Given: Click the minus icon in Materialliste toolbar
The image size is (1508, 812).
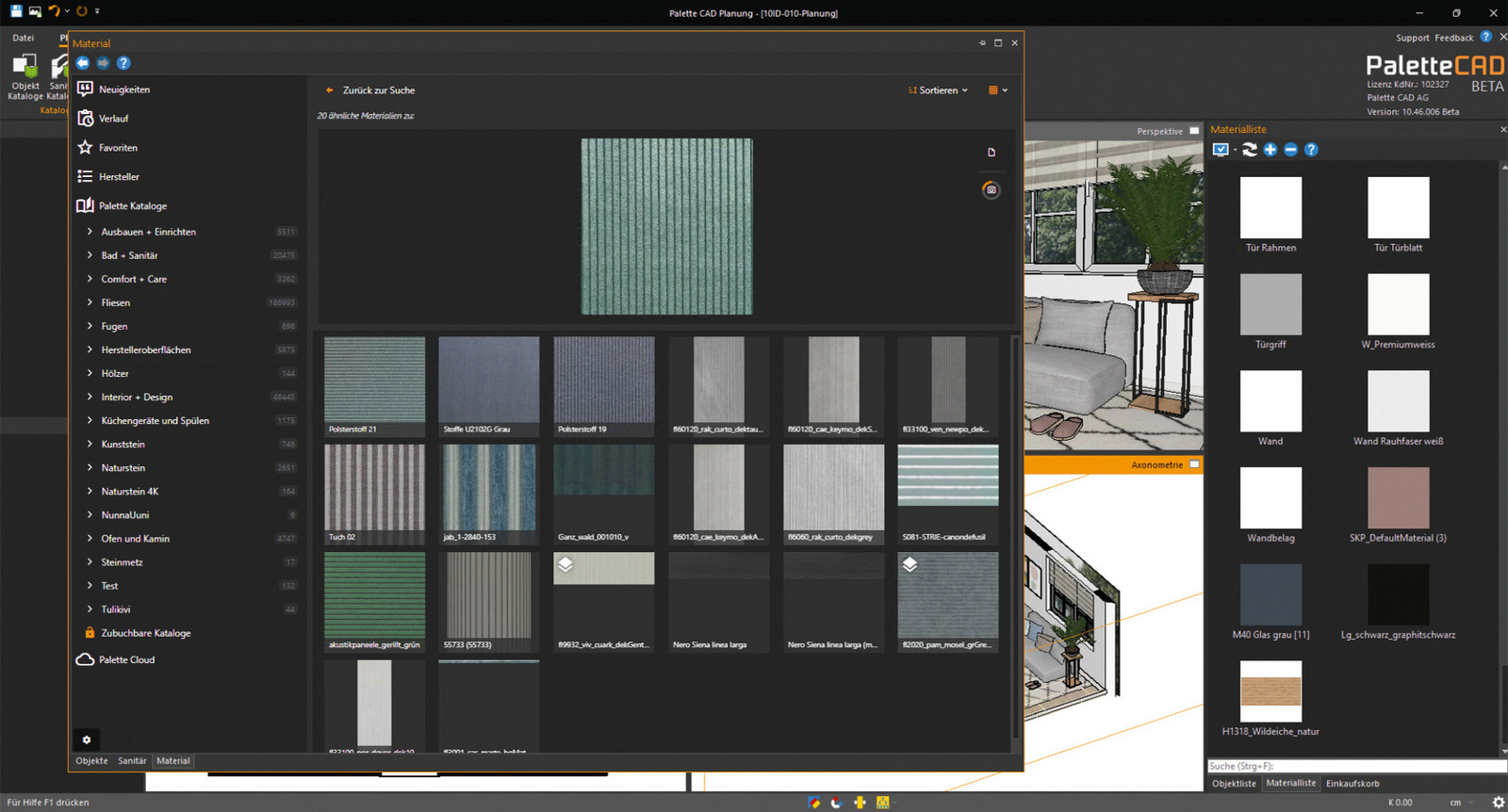Looking at the screenshot, I should (x=1290, y=150).
